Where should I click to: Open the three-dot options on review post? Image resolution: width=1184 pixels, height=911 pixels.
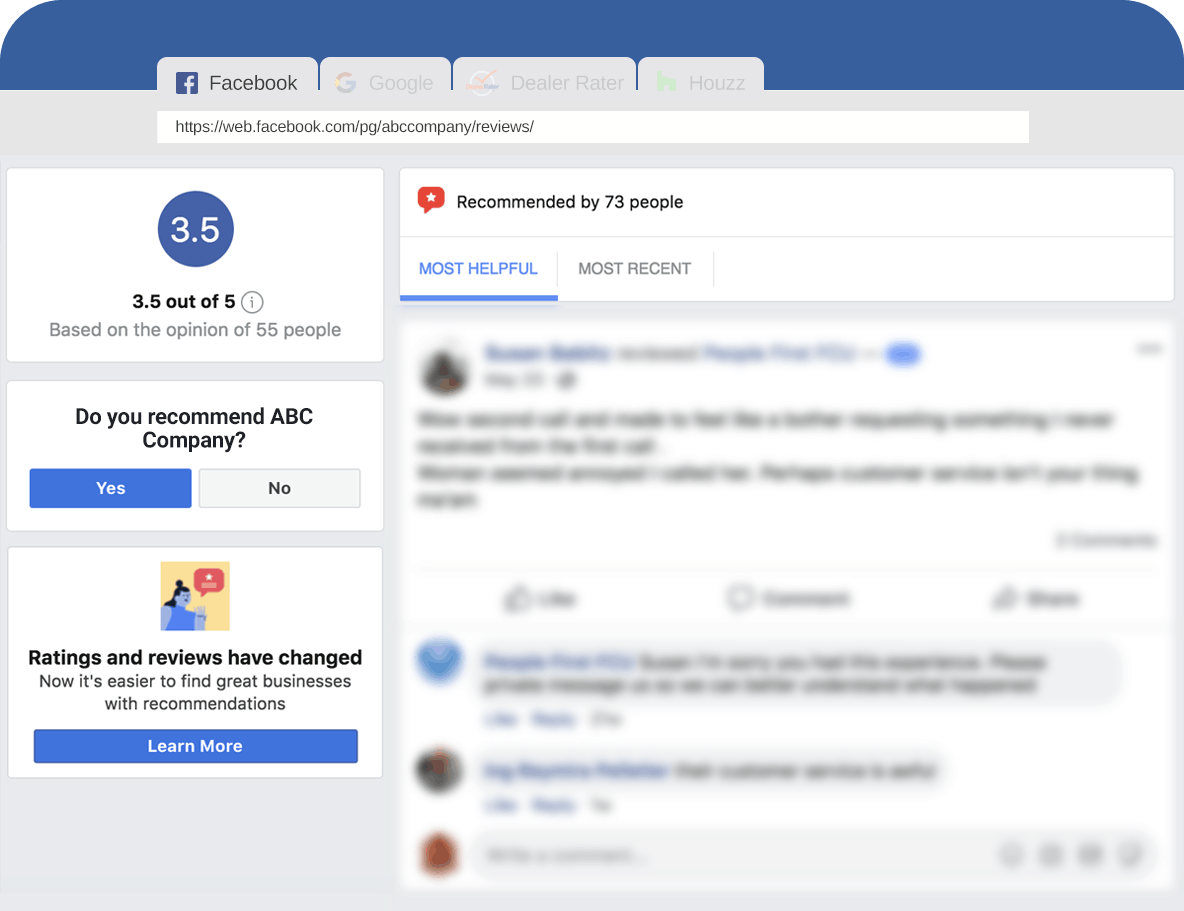[x=1149, y=348]
